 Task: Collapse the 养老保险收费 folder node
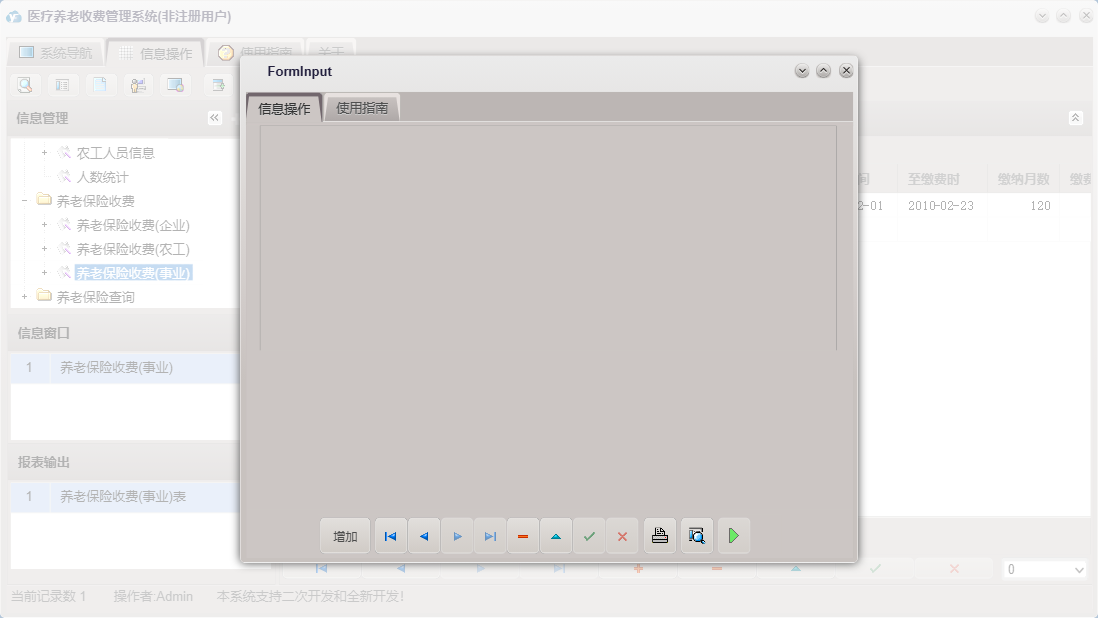tap(25, 201)
